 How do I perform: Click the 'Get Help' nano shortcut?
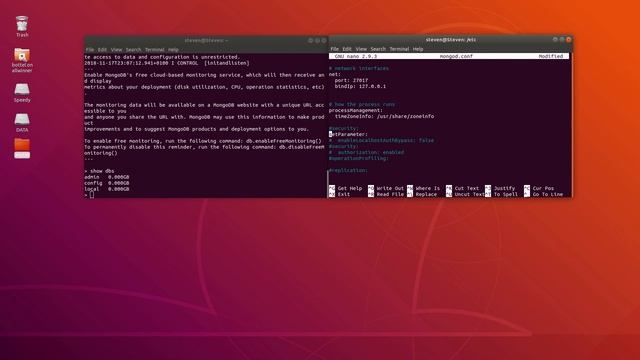pos(345,189)
